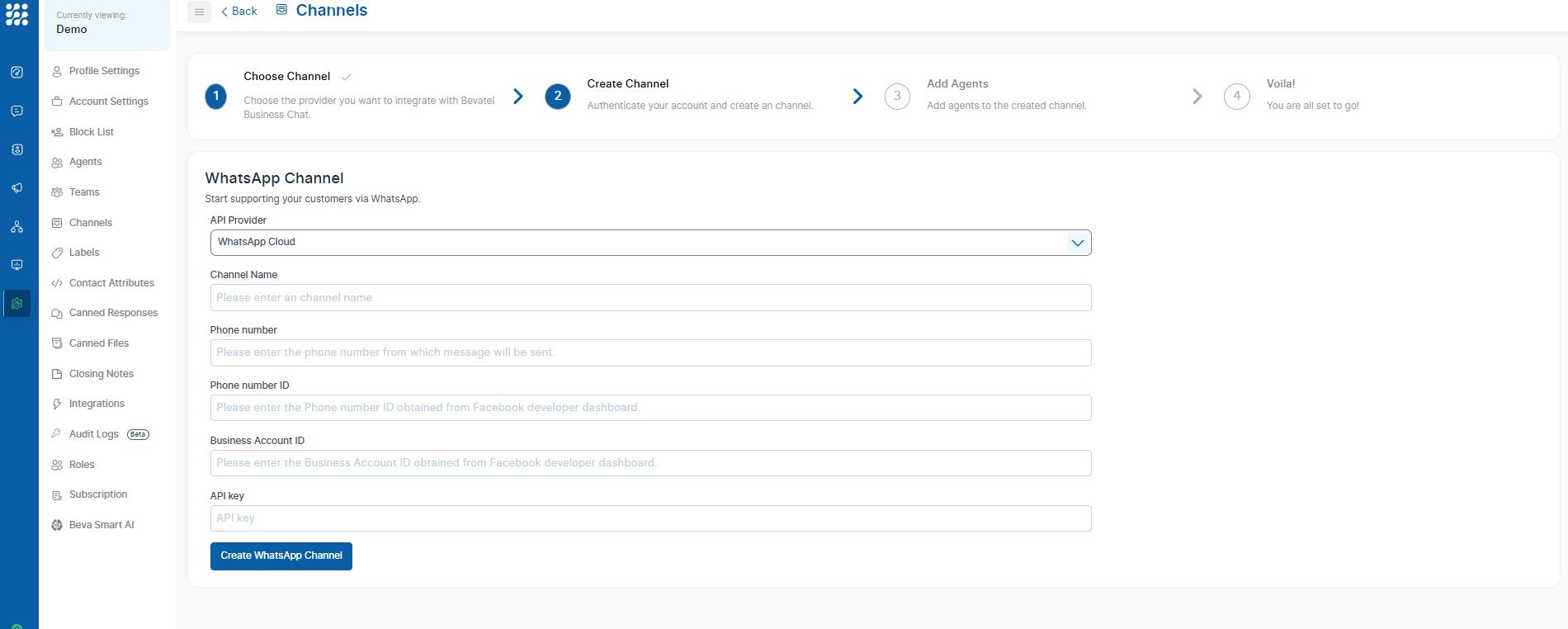Click the Closing Notes file icon
Viewport: 1568px width, 629px height.
tap(57, 374)
